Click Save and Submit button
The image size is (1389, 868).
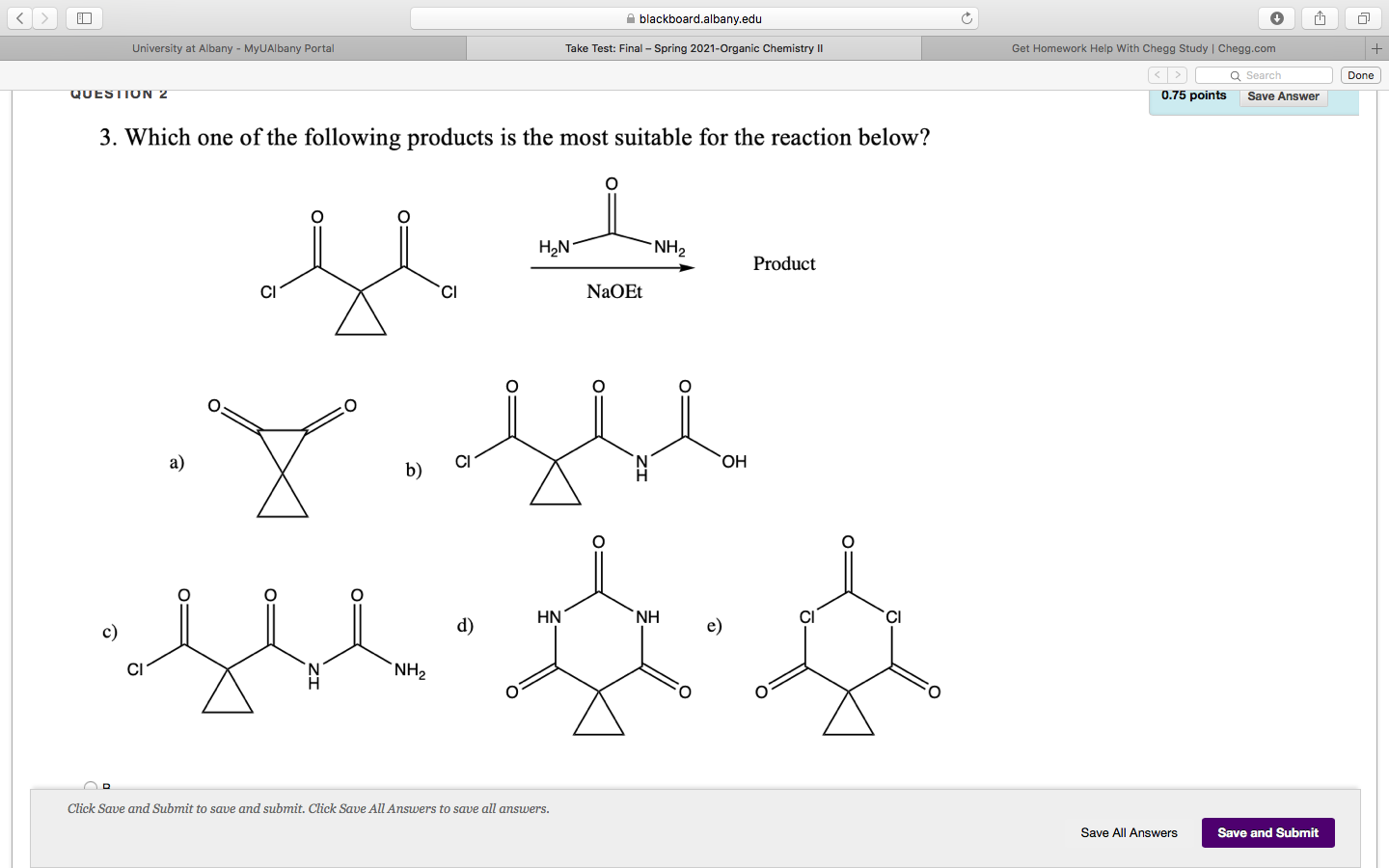point(1267,833)
